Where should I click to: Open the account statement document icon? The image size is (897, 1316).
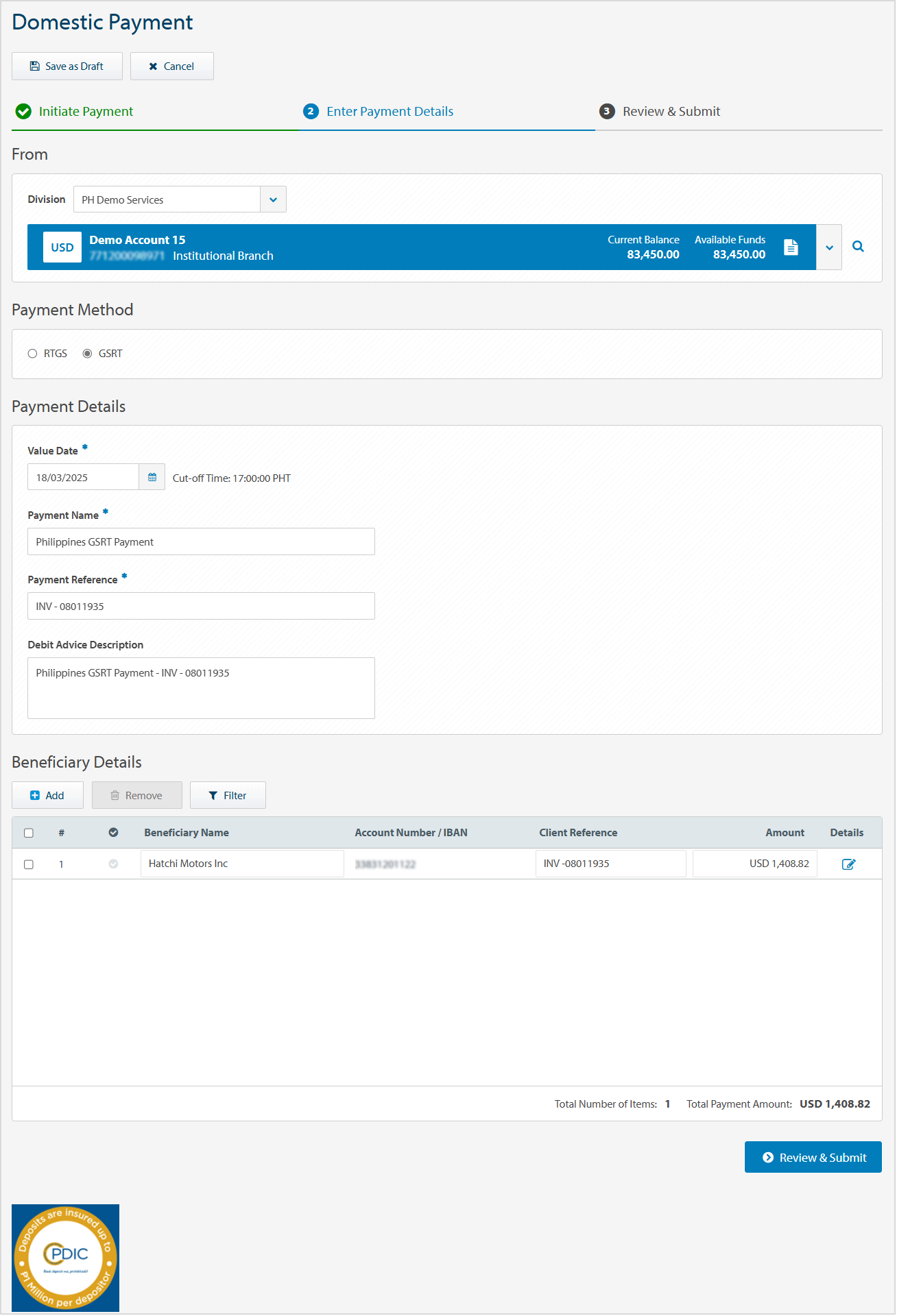click(x=791, y=247)
